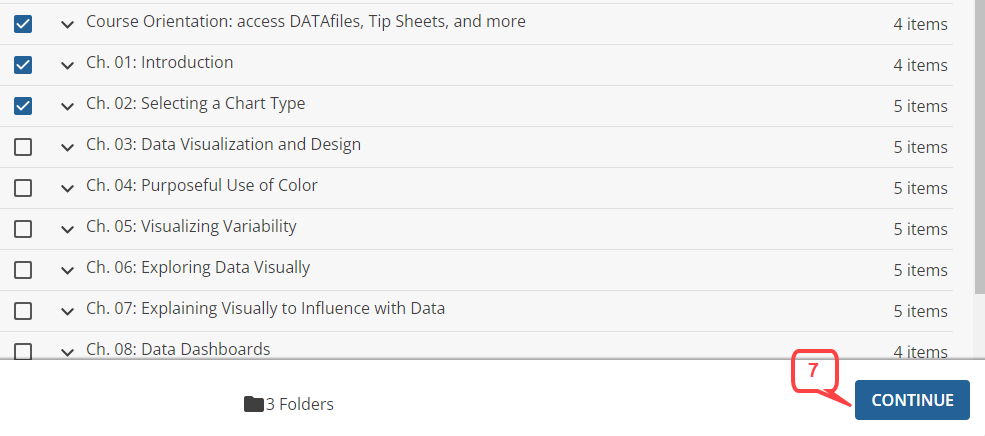Image resolution: width=985 pixels, height=436 pixels.
Task: Open Ch. 06: Exploring Data Visually row
Action: (x=476, y=270)
